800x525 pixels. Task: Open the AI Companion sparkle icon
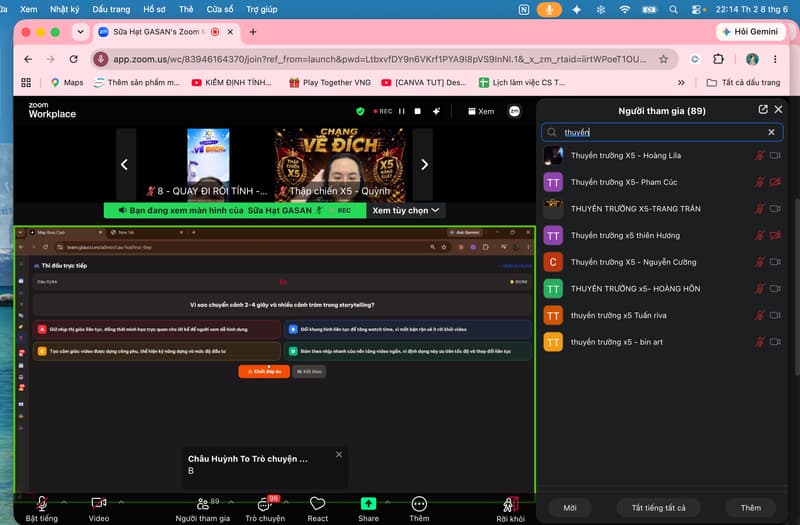436,111
